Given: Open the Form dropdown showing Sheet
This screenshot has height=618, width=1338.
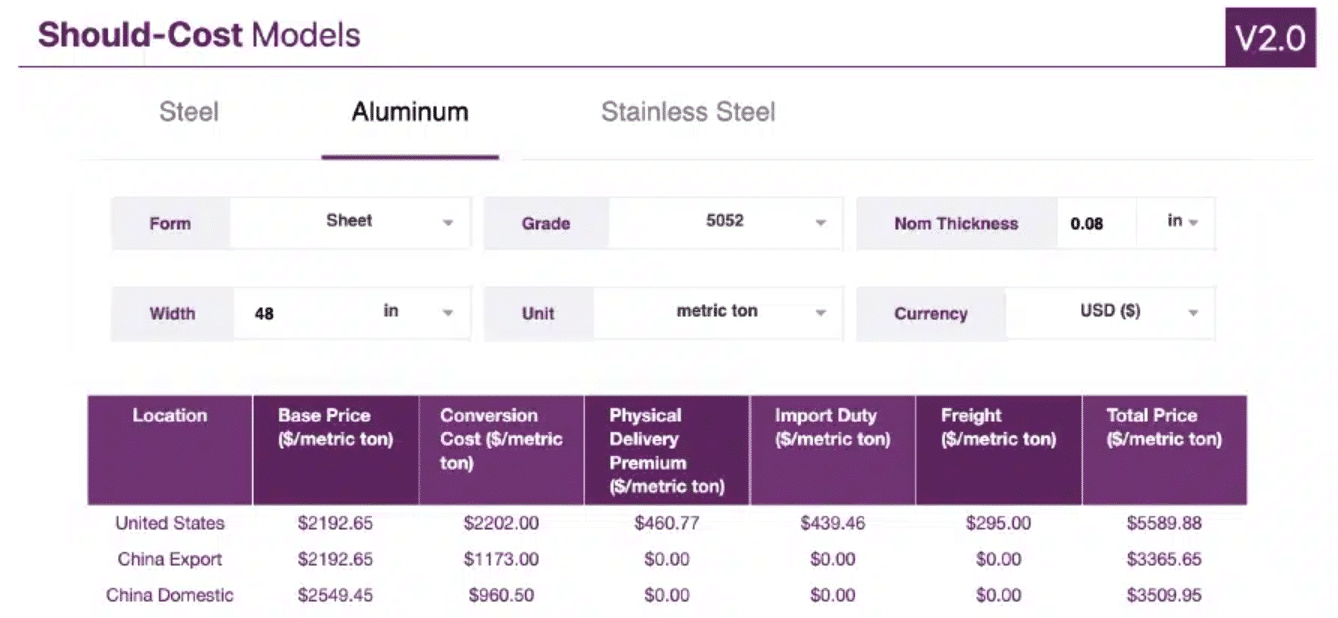Looking at the screenshot, I should [350, 222].
